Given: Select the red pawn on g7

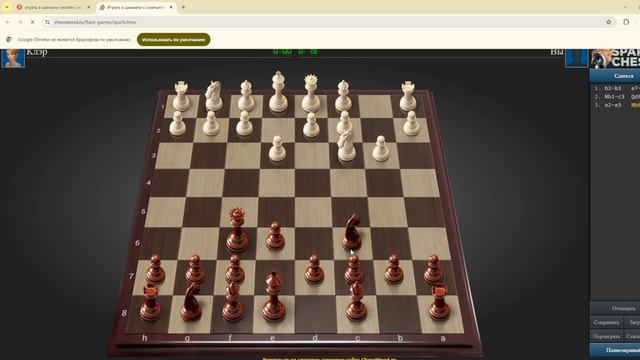Looking at the screenshot, I should coord(195,269).
